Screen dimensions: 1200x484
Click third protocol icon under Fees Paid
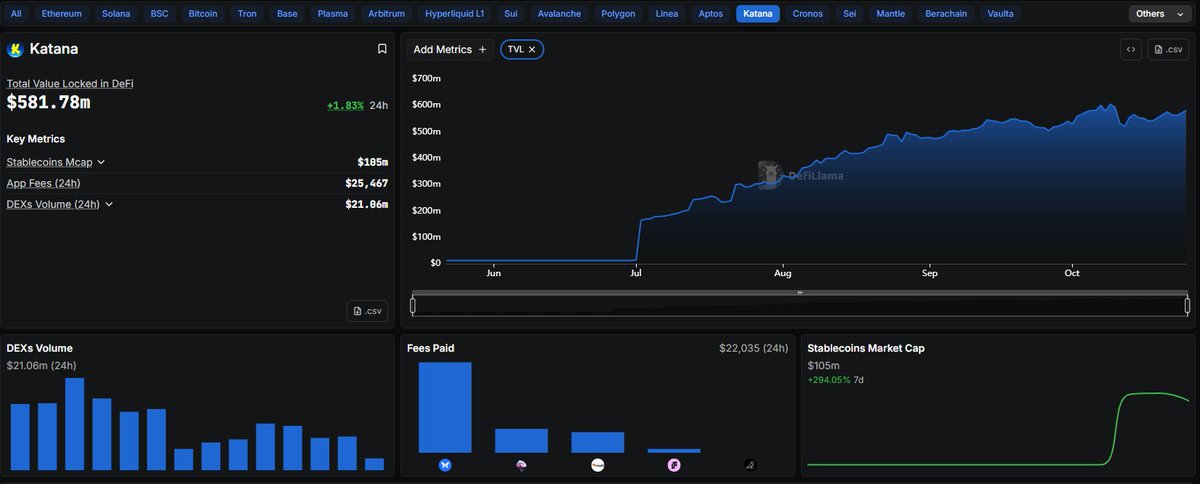pos(598,465)
